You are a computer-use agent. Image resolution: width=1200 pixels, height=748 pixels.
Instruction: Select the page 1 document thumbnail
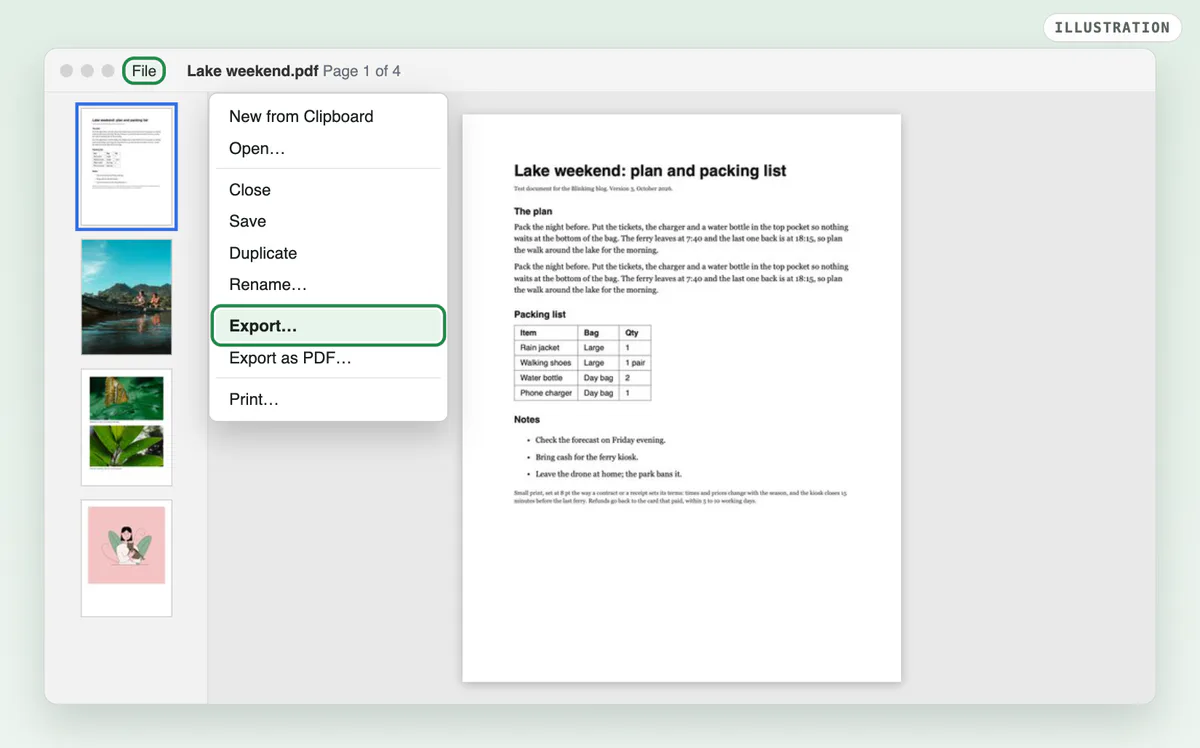tap(126, 166)
